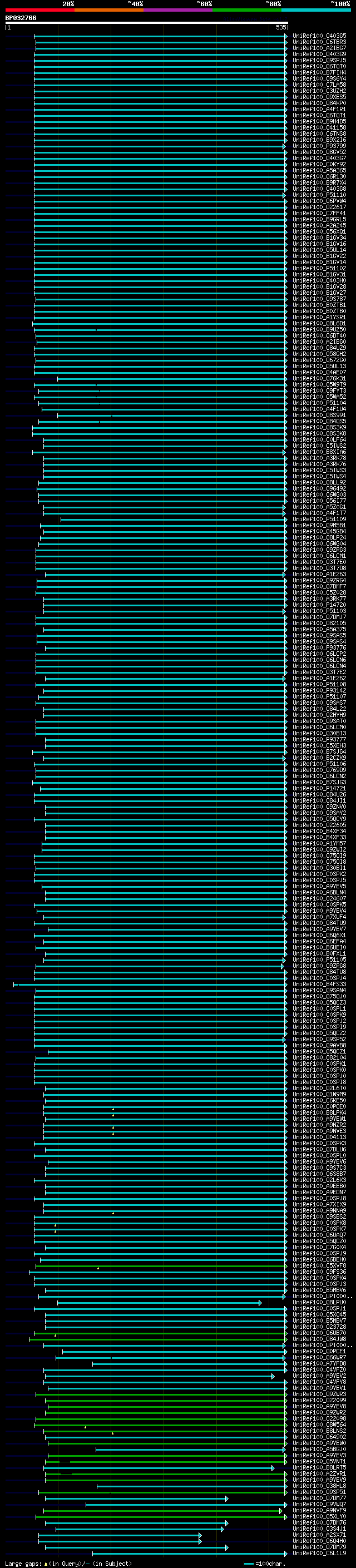
Task: Open hit UniRef100_C6TBR3
Action: [x=319, y=42]
